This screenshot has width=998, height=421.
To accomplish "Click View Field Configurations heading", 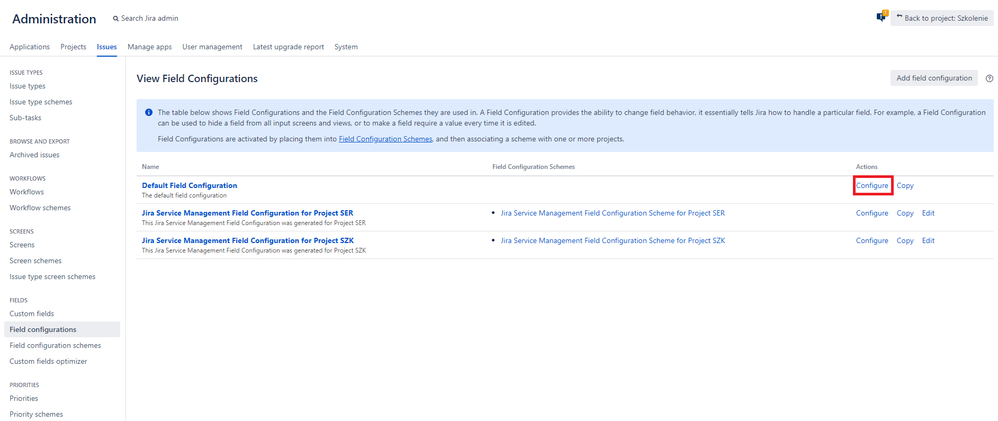I will [x=197, y=79].
